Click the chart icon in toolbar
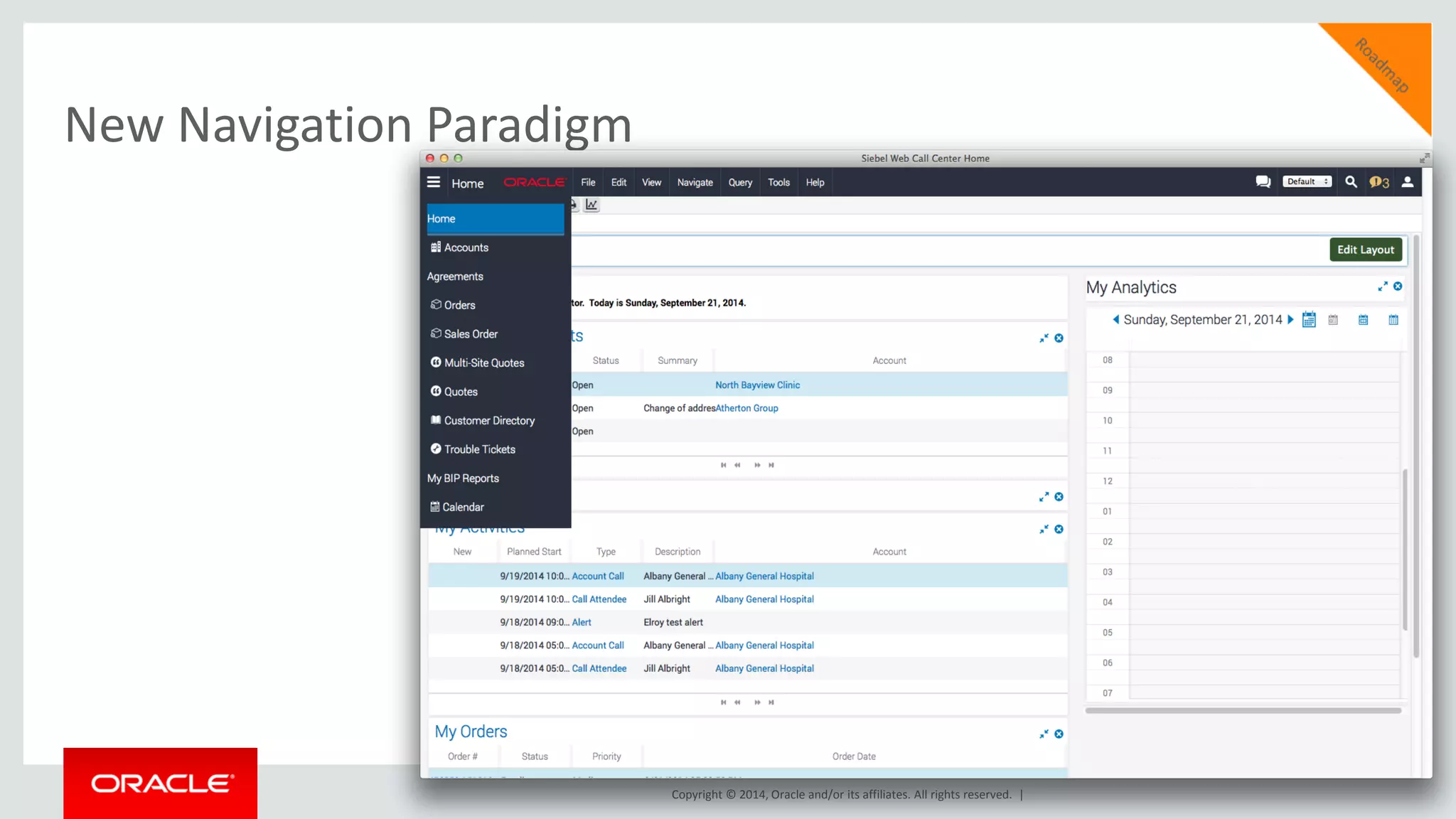1456x819 pixels. [591, 205]
